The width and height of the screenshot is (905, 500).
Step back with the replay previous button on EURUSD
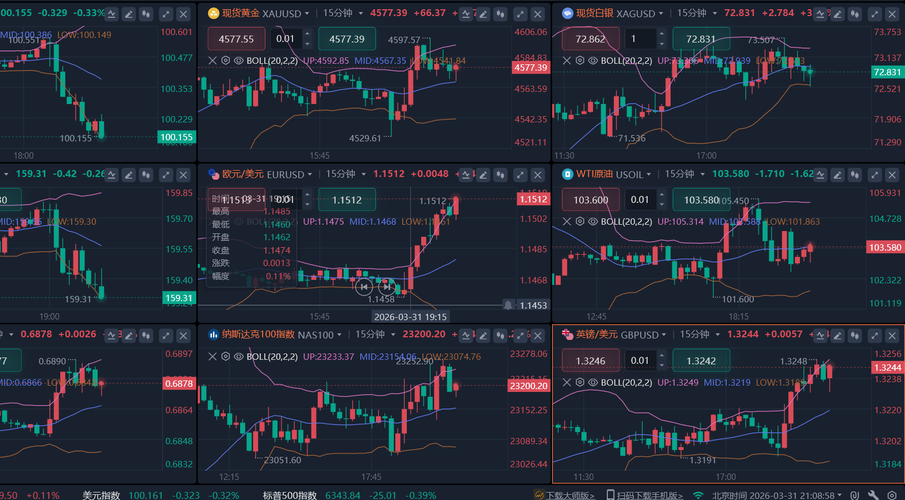(364, 286)
